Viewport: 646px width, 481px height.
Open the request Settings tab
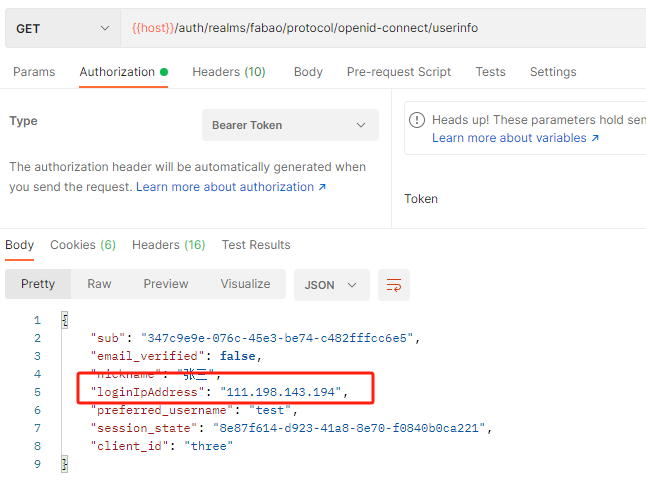(553, 72)
